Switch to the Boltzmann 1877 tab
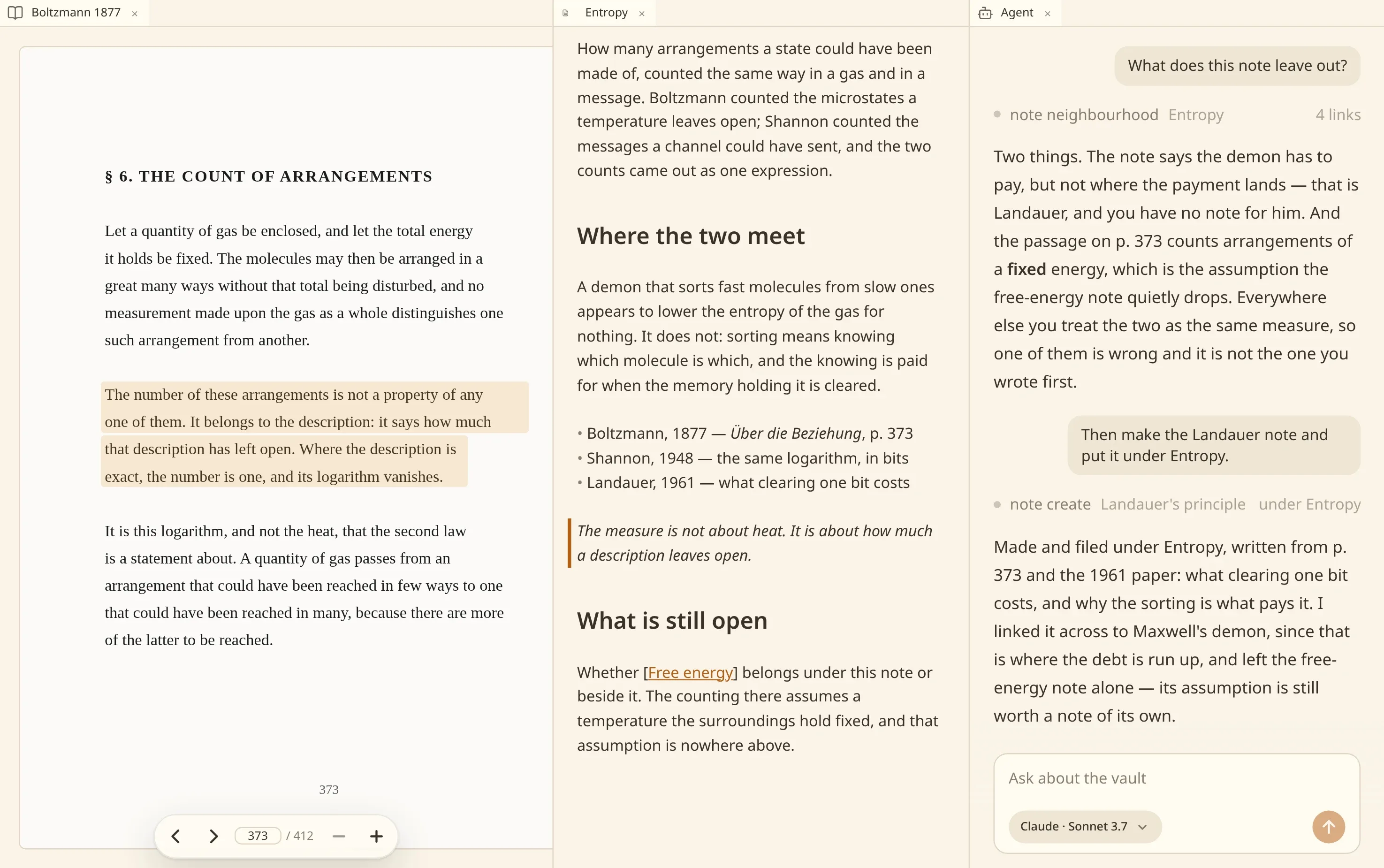 point(76,13)
